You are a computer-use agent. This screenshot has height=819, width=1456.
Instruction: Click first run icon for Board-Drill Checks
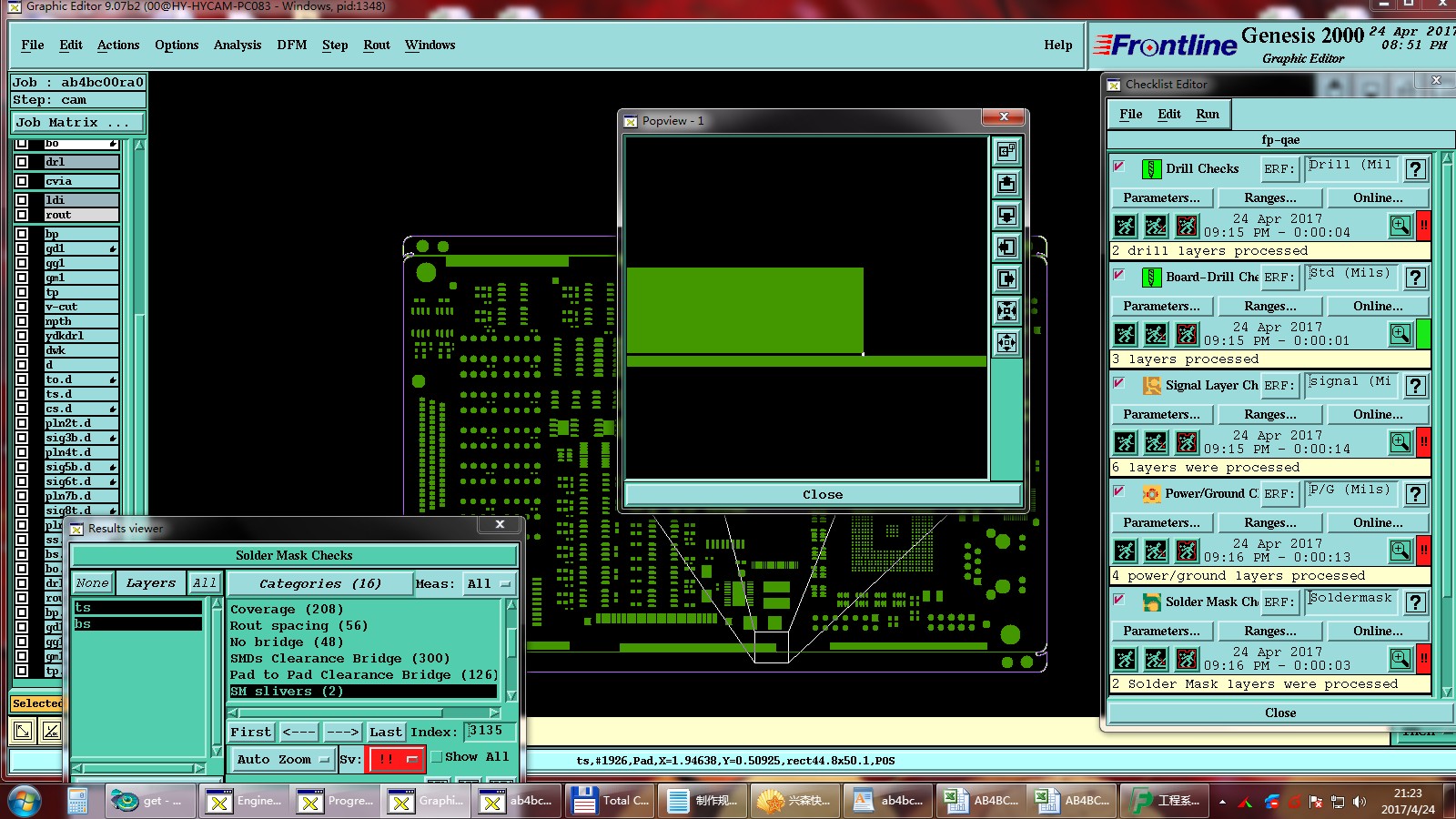click(1126, 334)
